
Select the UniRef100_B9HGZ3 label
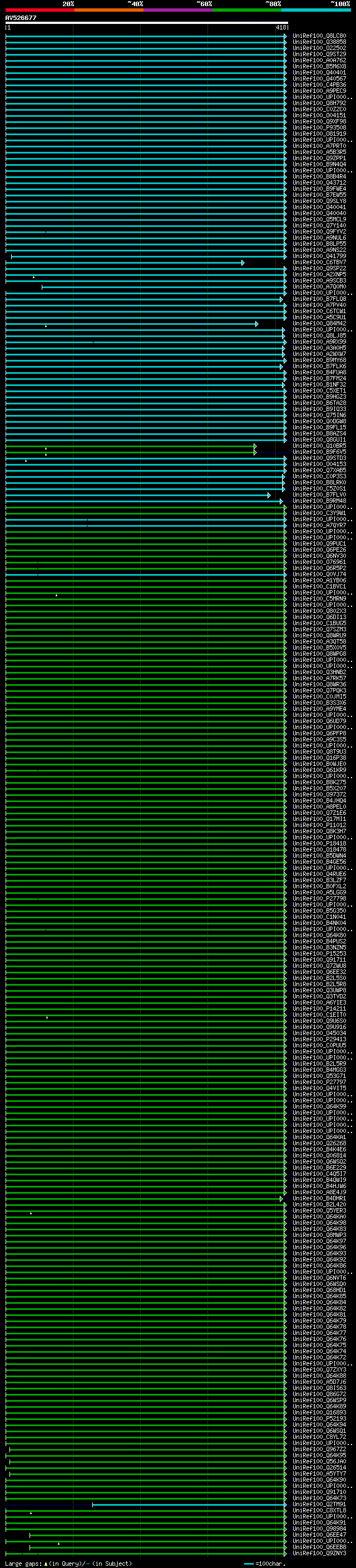click(x=319, y=397)
